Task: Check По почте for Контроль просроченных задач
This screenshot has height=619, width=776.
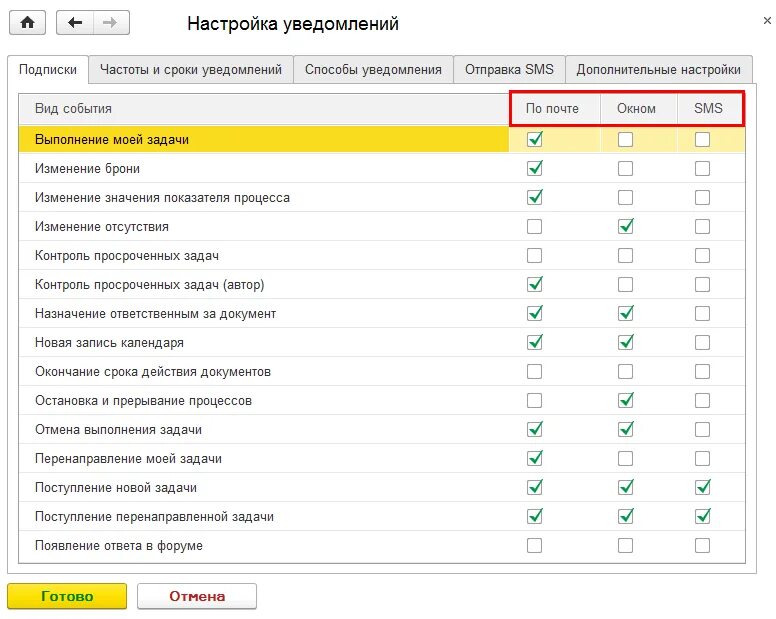Action: click(x=534, y=256)
